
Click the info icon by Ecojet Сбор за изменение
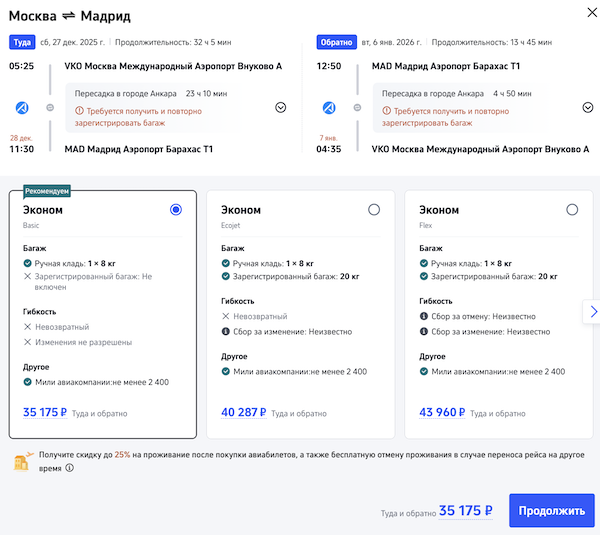226,331
